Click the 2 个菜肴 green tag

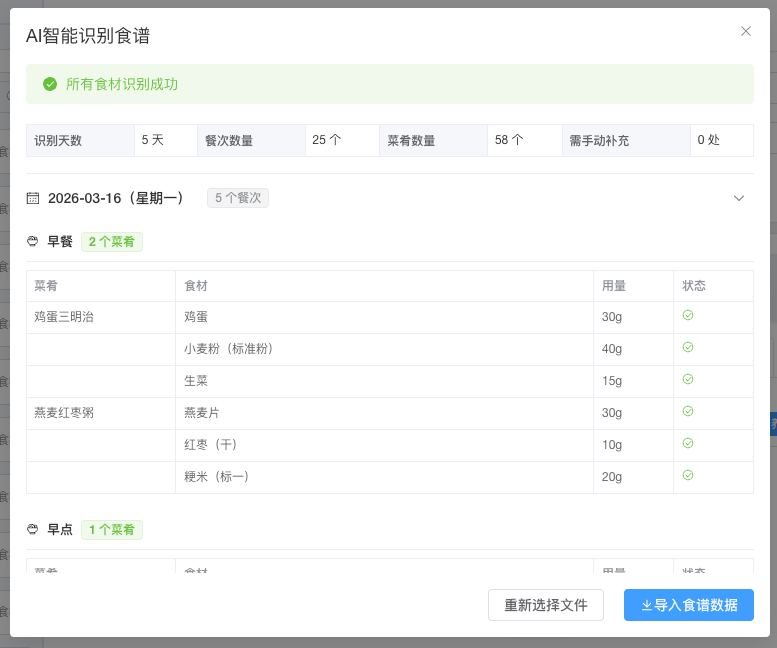(x=112, y=242)
